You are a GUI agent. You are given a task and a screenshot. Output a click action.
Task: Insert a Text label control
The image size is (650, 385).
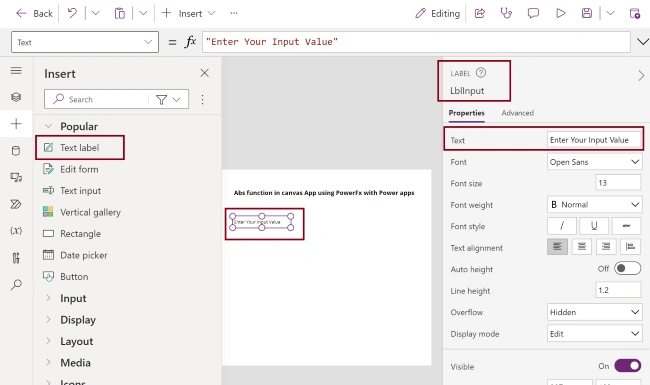point(80,148)
